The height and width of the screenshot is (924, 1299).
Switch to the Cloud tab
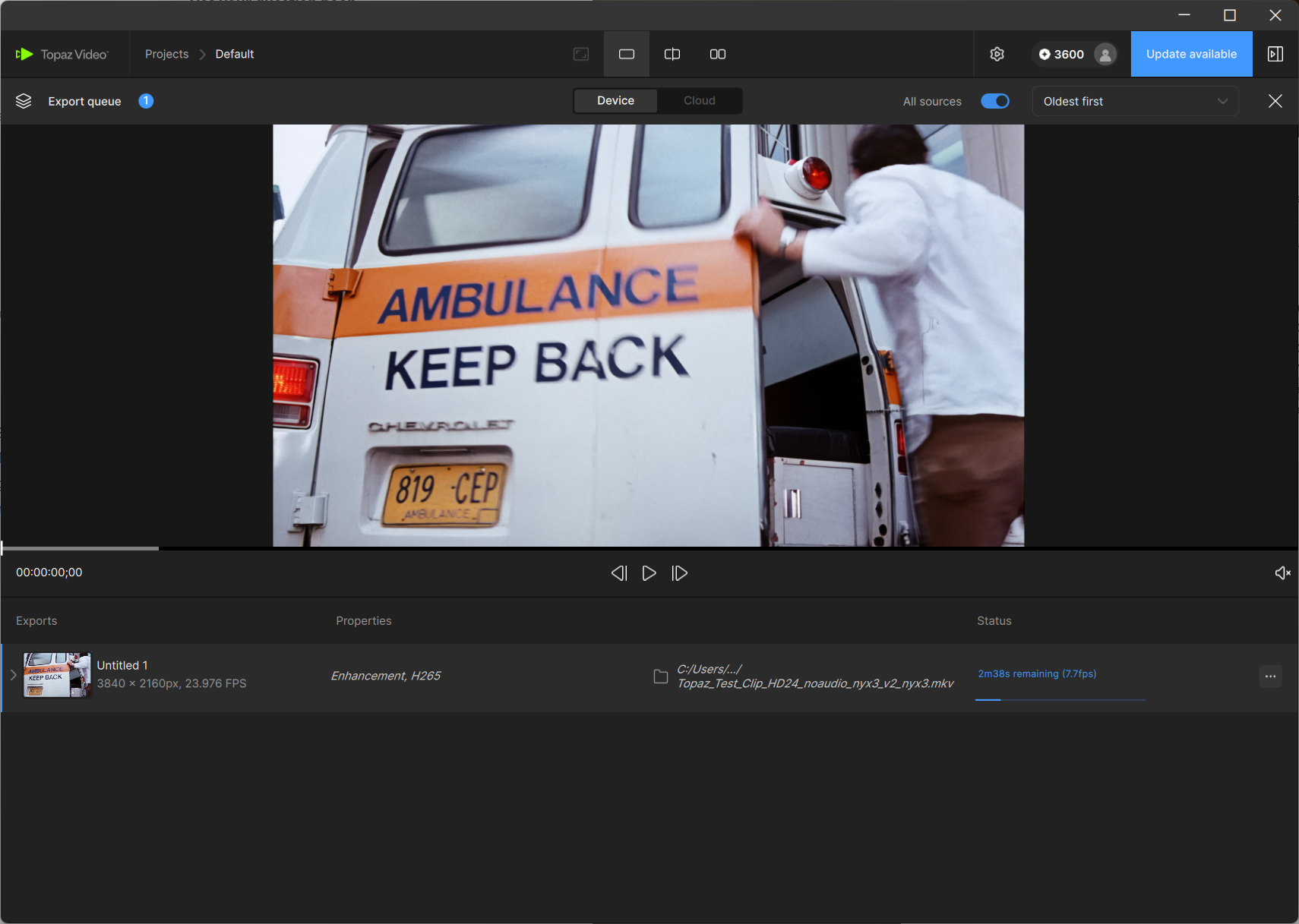coord(699,100)
